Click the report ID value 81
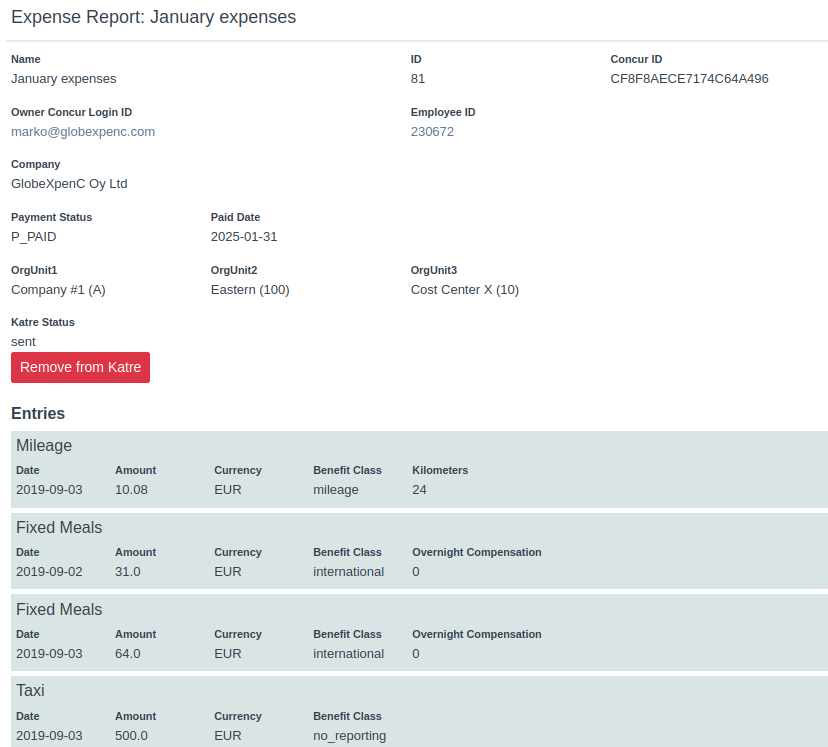 click(418, 78)
